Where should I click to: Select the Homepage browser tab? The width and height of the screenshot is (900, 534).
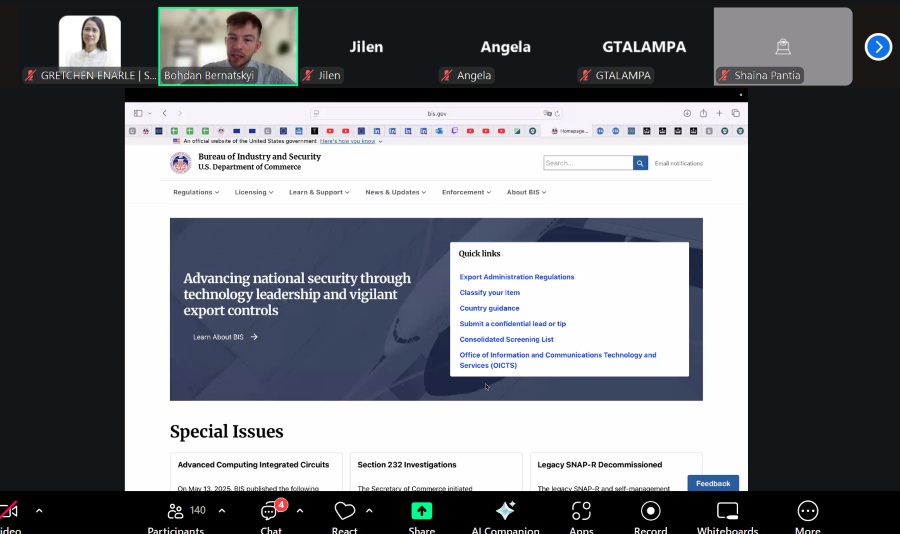(x=569, y=131)
